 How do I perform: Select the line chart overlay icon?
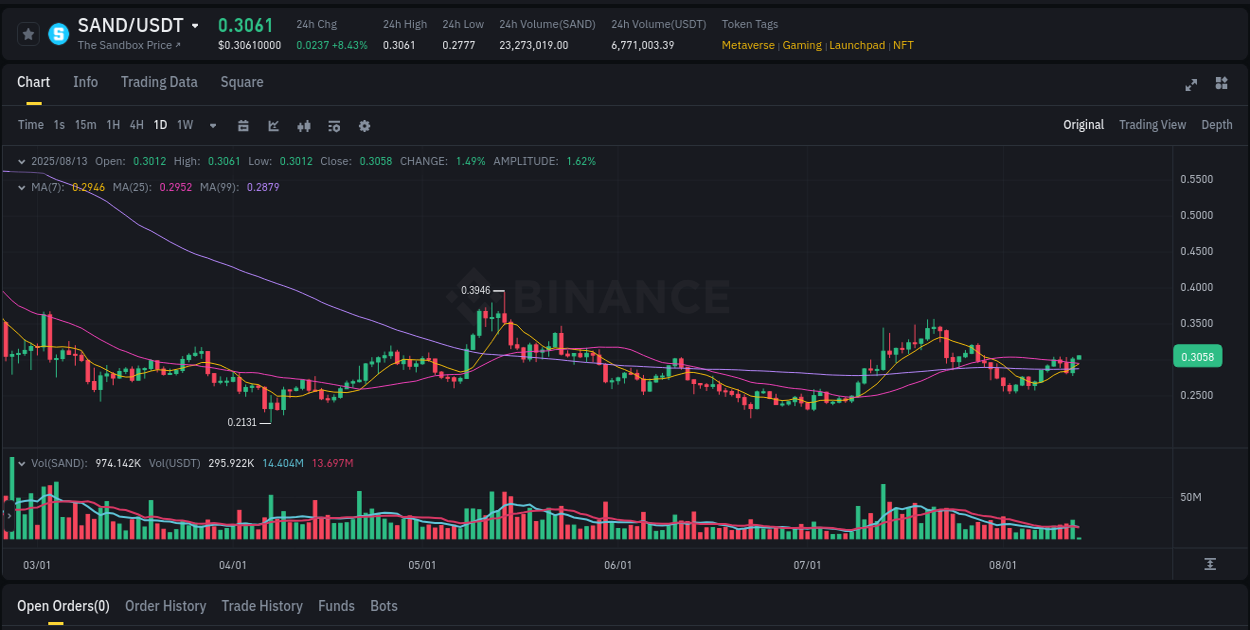tap(273, 125)
